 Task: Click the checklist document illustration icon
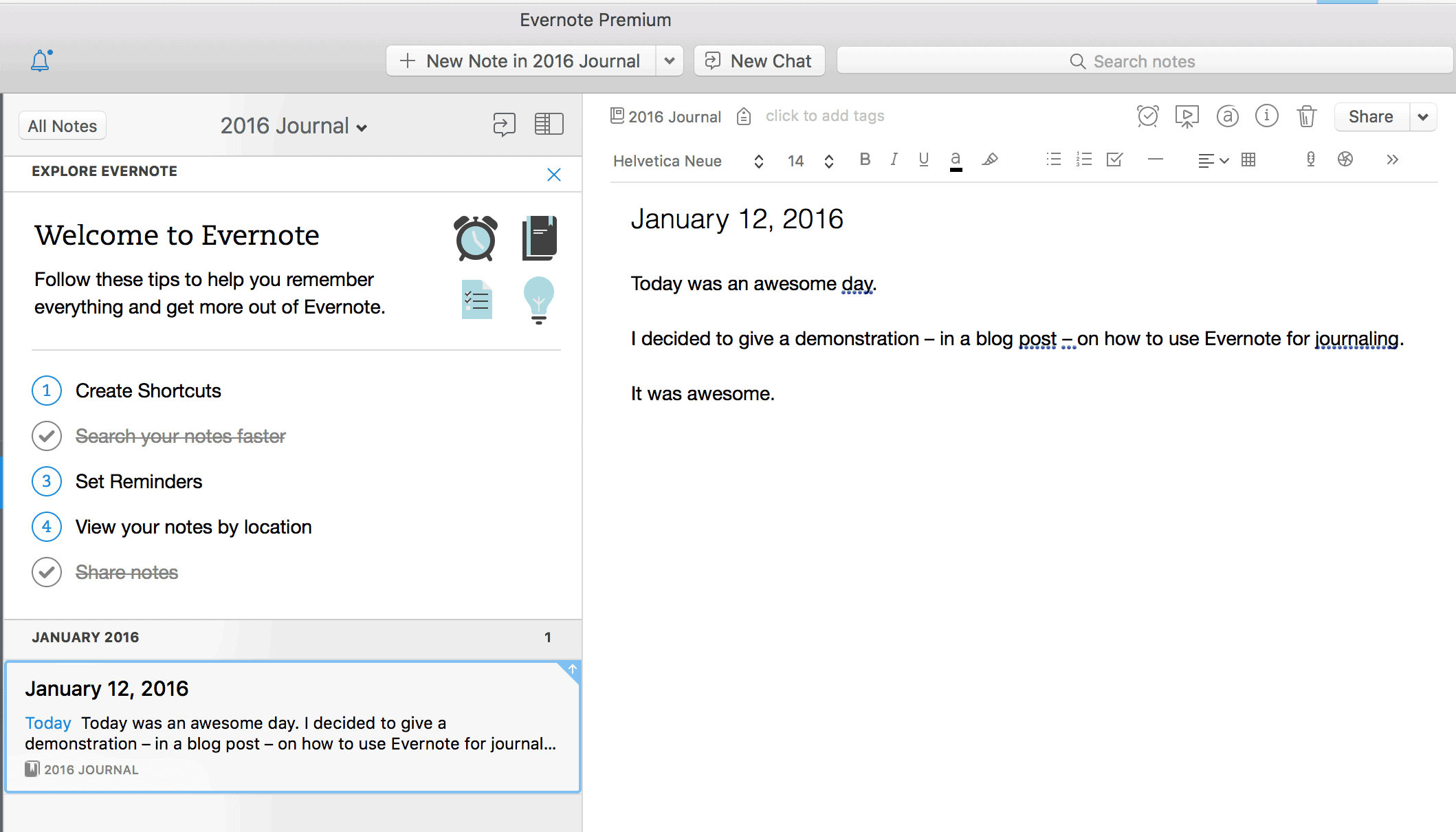tap(477, 300)
